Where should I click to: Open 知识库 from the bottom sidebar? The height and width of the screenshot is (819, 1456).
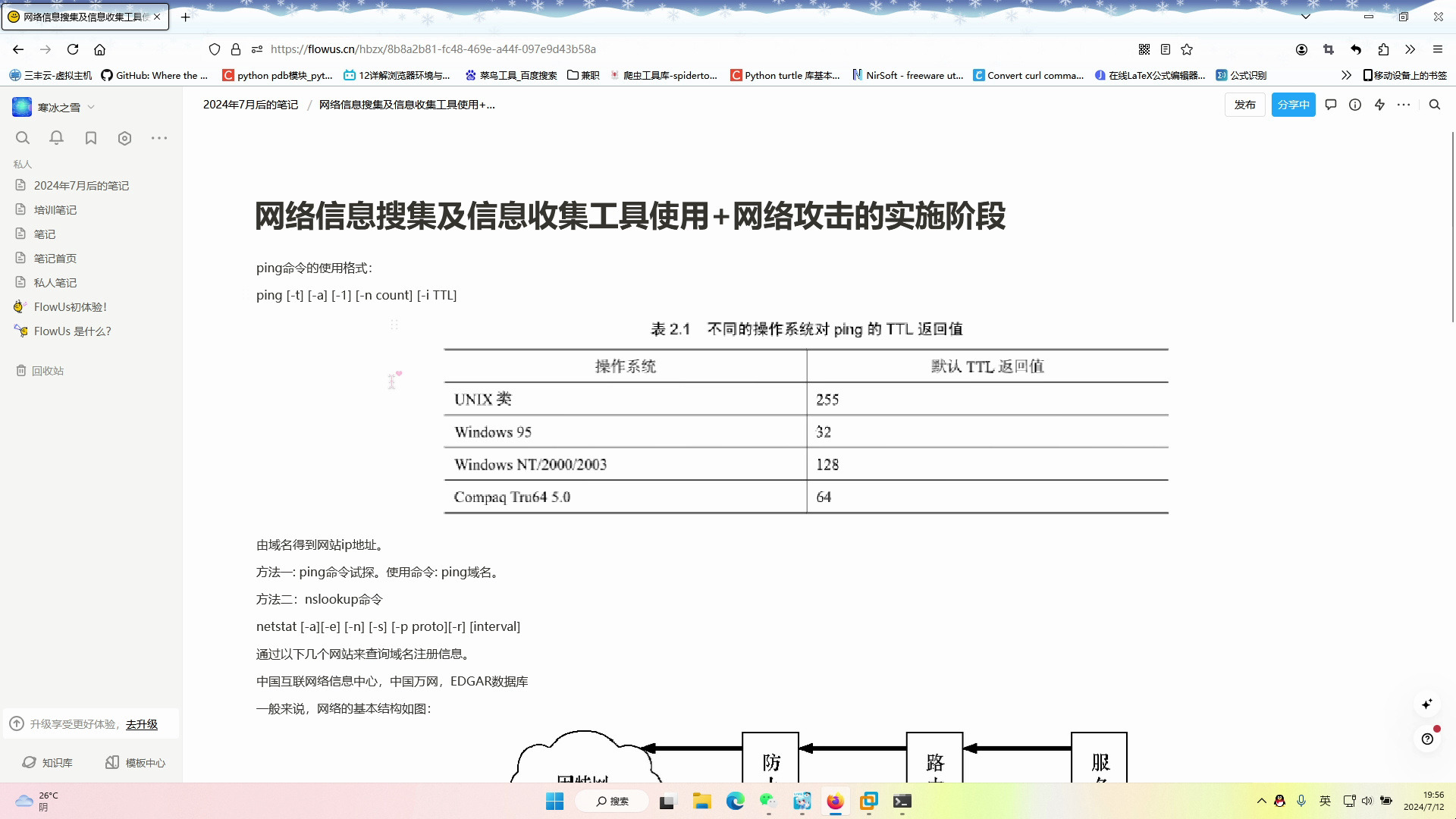(48, 762)
